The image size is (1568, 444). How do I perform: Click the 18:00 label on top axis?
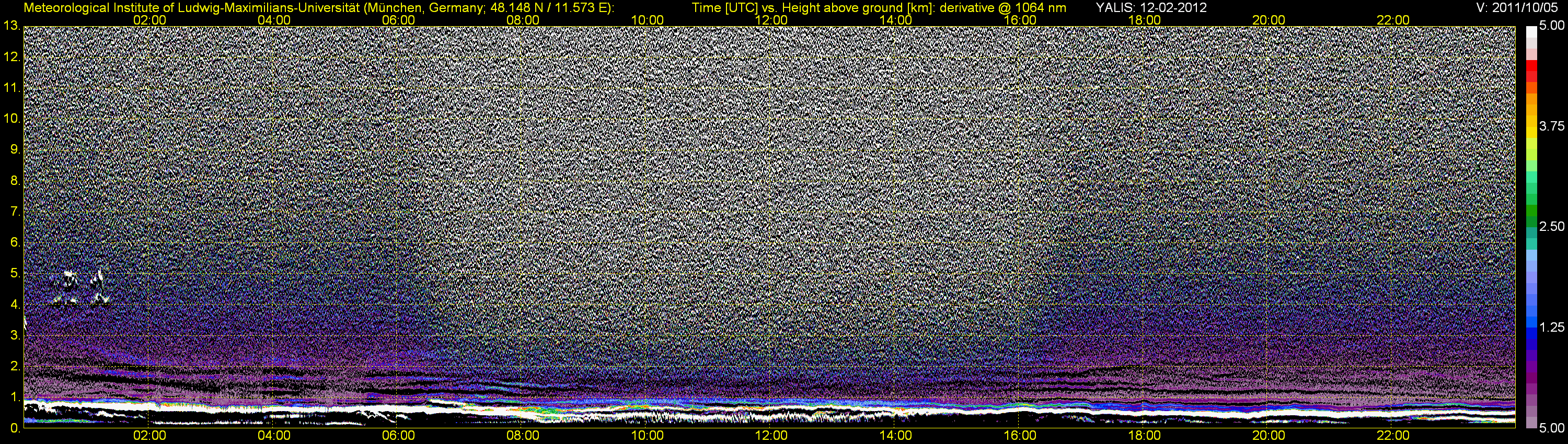click(1144, 20)
